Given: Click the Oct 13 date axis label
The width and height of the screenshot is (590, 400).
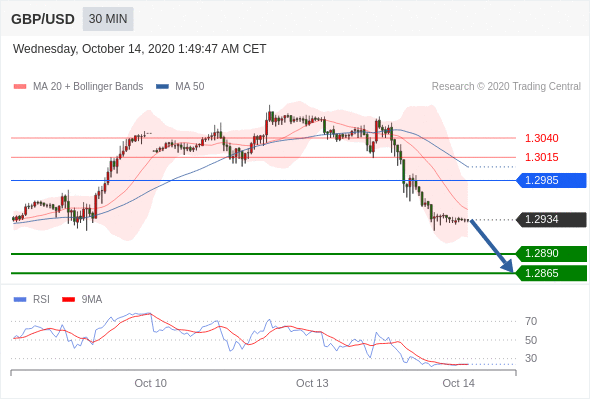Looking at the screenshot, I should [x=312, y=383].
